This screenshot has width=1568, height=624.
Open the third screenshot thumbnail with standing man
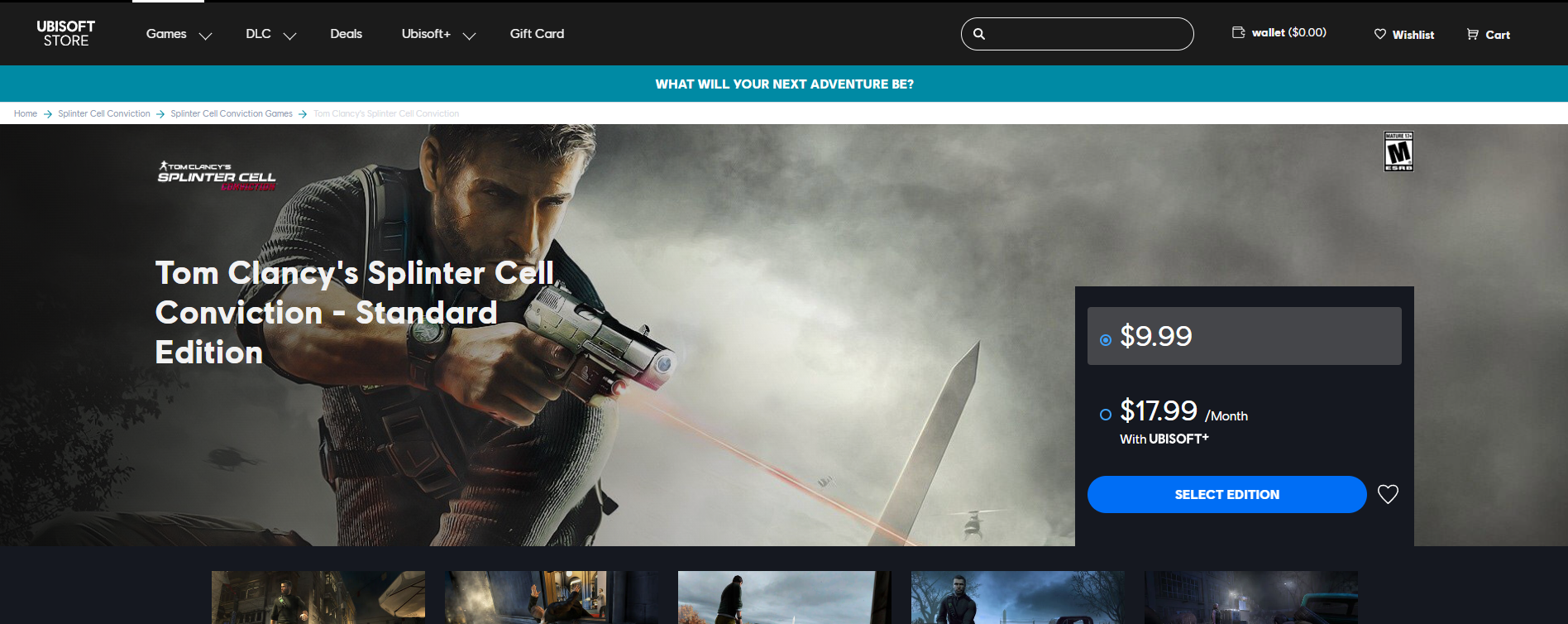pos(785,598)
